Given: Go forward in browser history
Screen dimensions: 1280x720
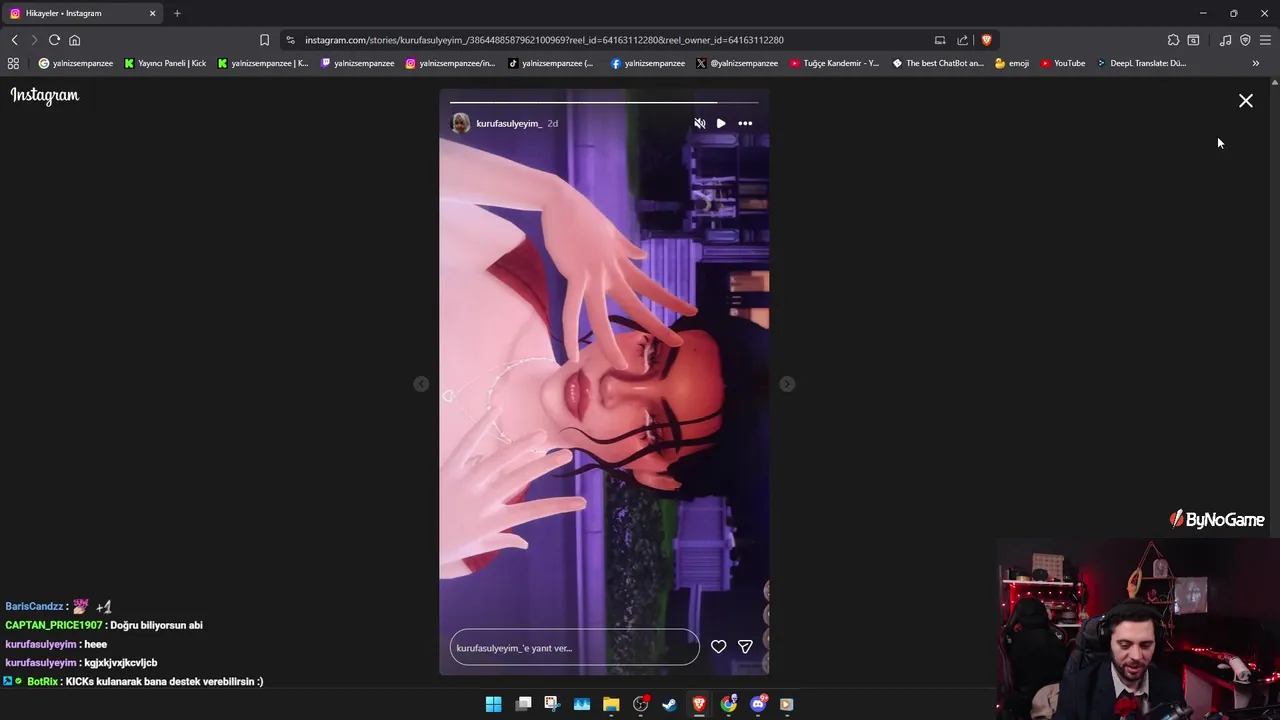Looking at the screenshot, I should (33, 40).
